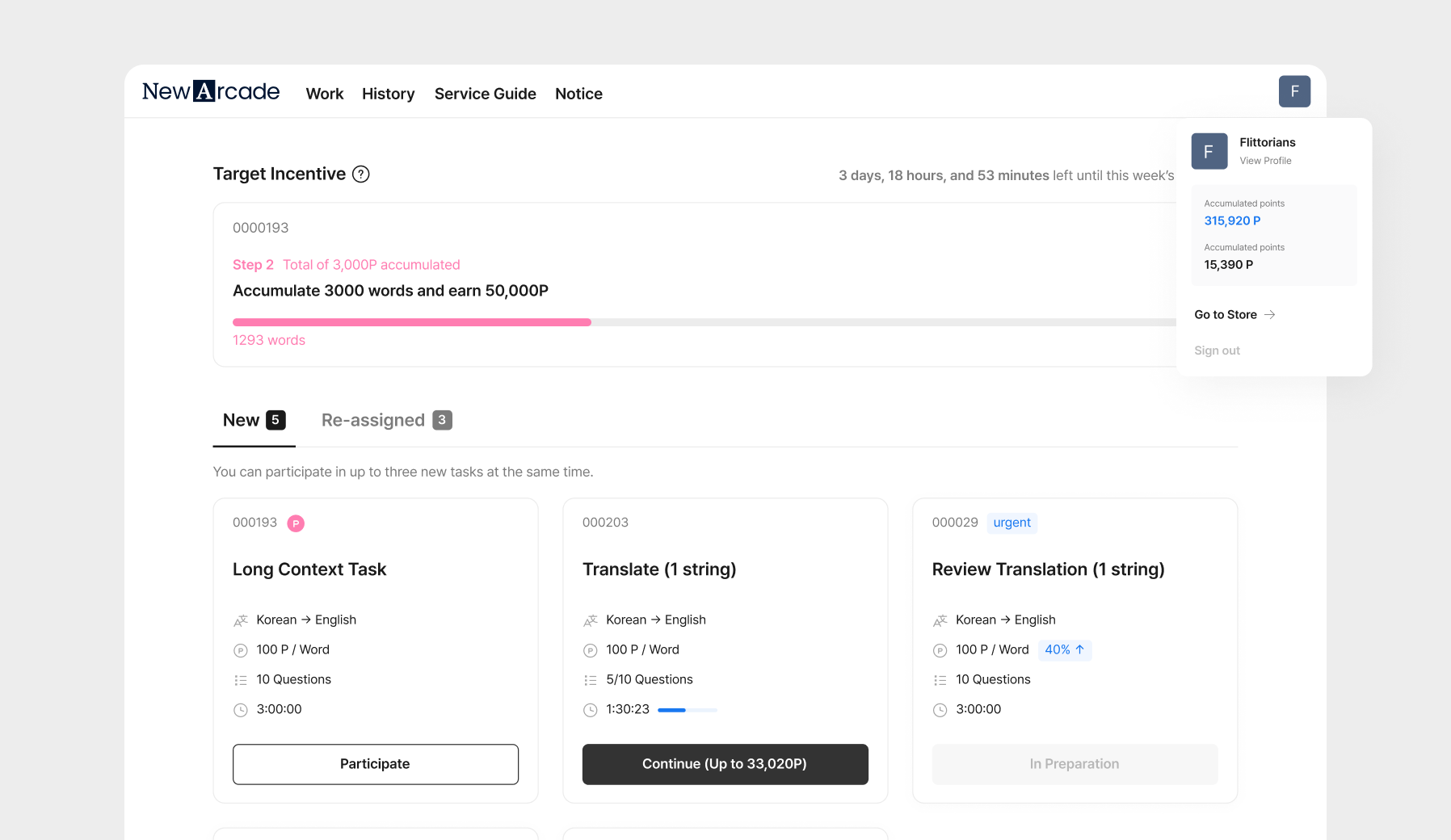Click the clock icon on Long Context Task
1451x840 pixels.
tap(241, 710)
